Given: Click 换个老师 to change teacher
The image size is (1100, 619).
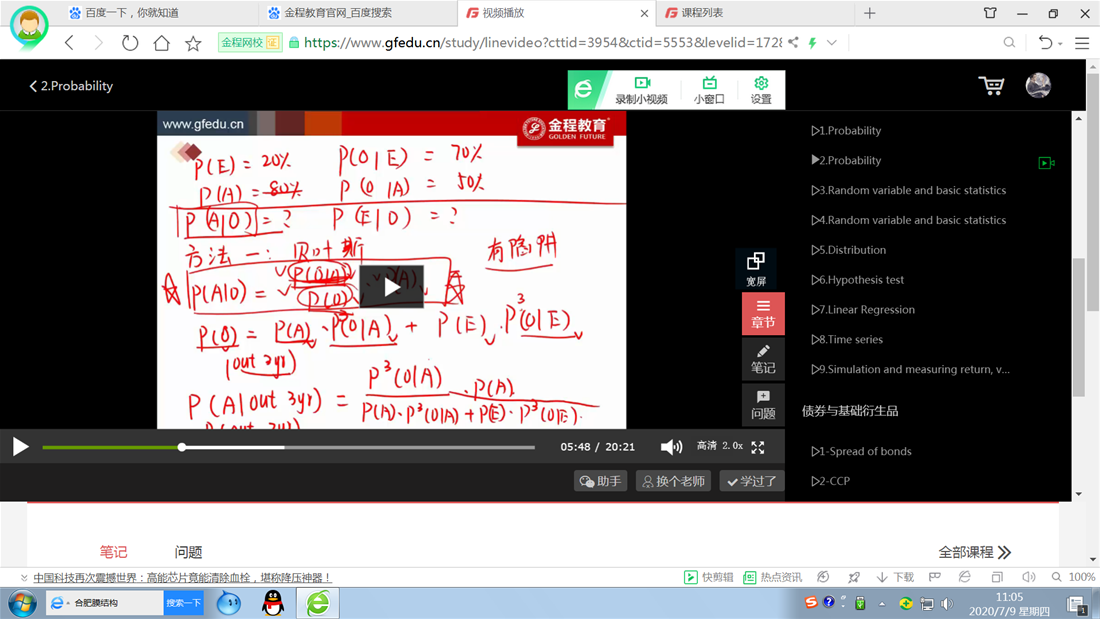Looking at the screenshot, I should (673, 481).
